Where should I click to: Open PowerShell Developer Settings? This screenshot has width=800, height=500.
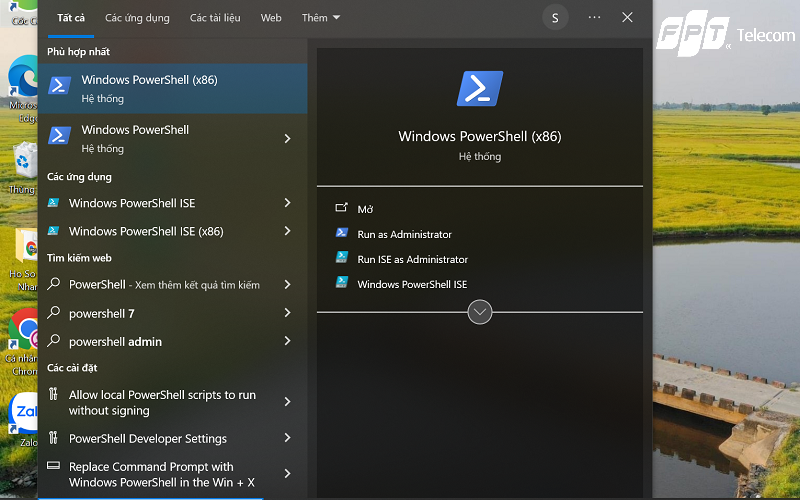(172, 438)
